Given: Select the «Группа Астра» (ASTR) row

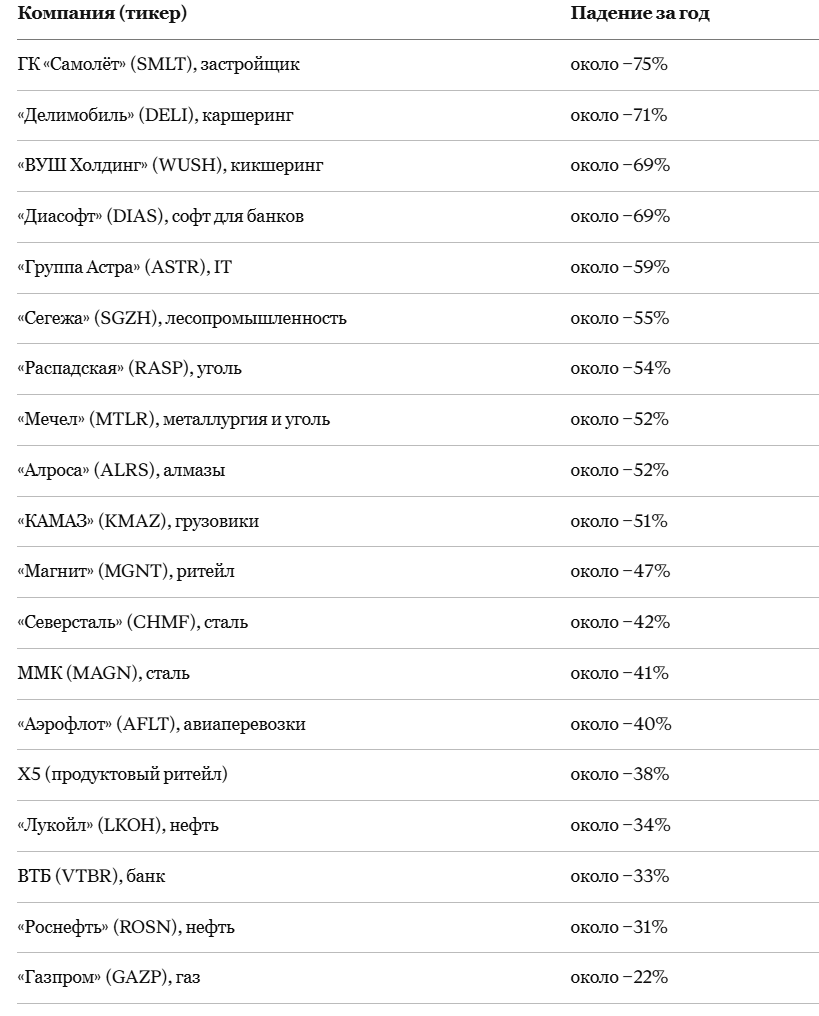Looking at the screenshot, I should (x=418, y=268).
